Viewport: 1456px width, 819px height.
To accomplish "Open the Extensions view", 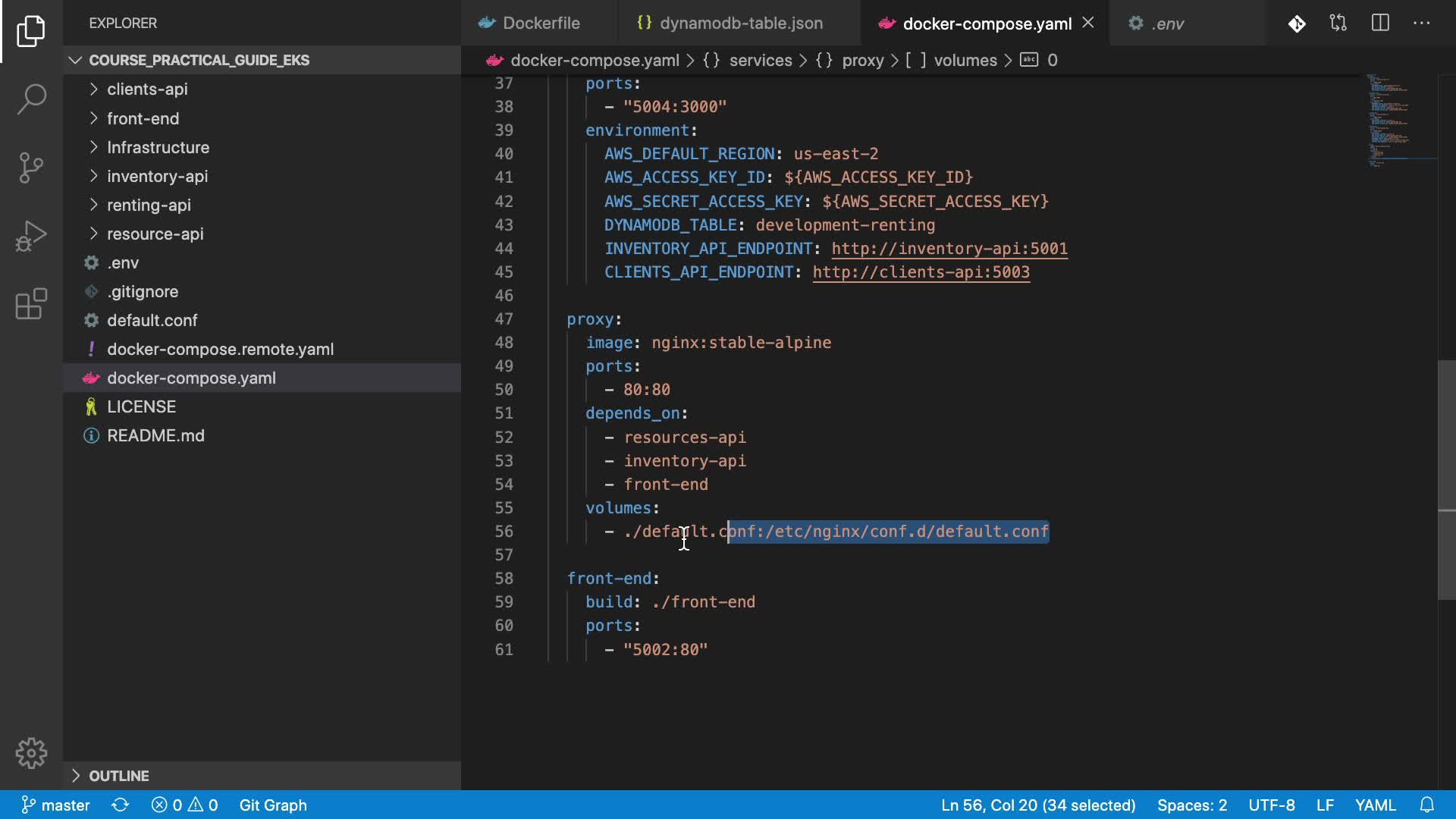I will coord(31,304).
